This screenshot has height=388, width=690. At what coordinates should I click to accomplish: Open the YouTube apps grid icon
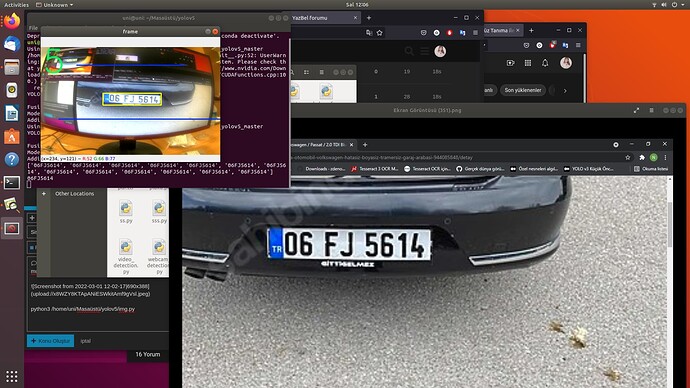tap(528, 63)
